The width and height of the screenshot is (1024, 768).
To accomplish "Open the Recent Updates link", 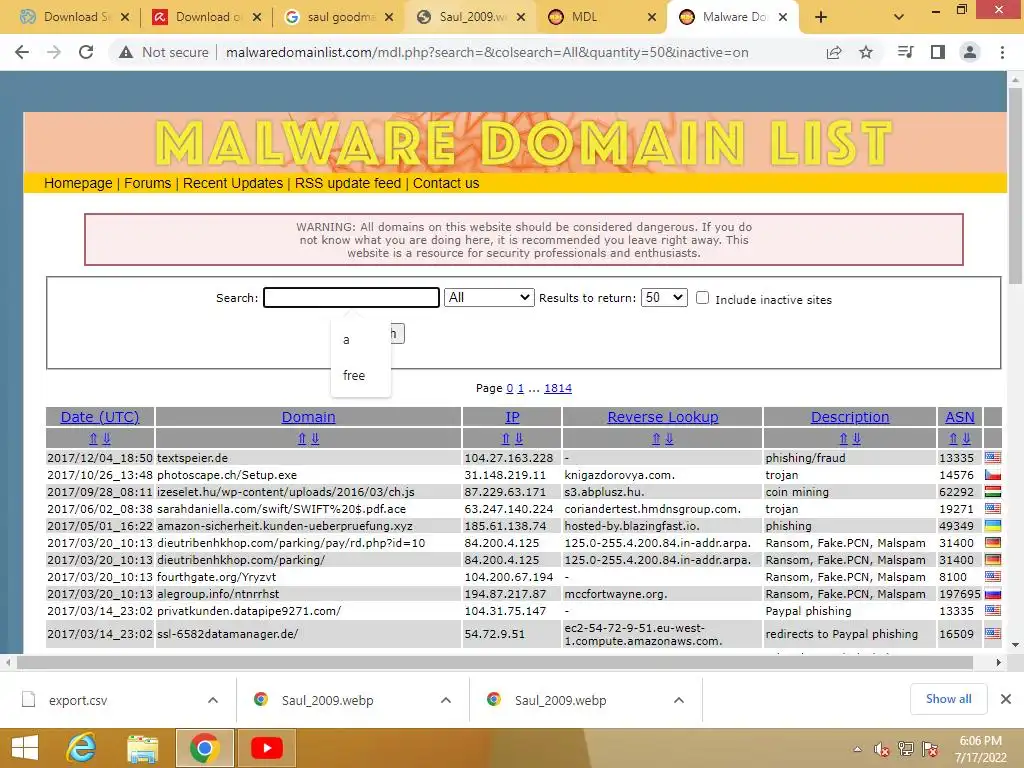I will click(x=233, y=184).
